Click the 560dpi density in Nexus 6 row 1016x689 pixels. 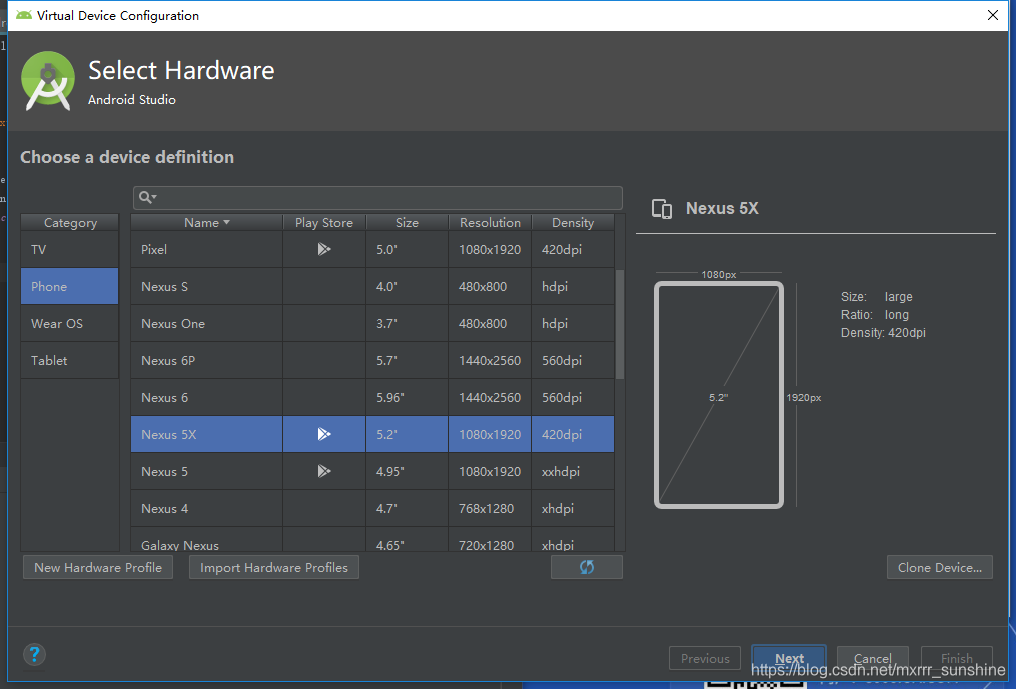tap(562, 397)
